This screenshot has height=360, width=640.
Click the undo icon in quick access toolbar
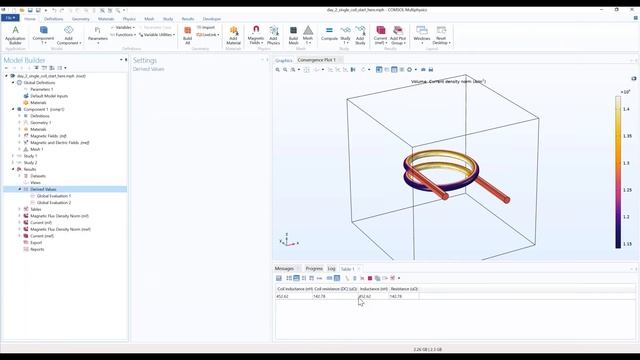coord(54,10)
